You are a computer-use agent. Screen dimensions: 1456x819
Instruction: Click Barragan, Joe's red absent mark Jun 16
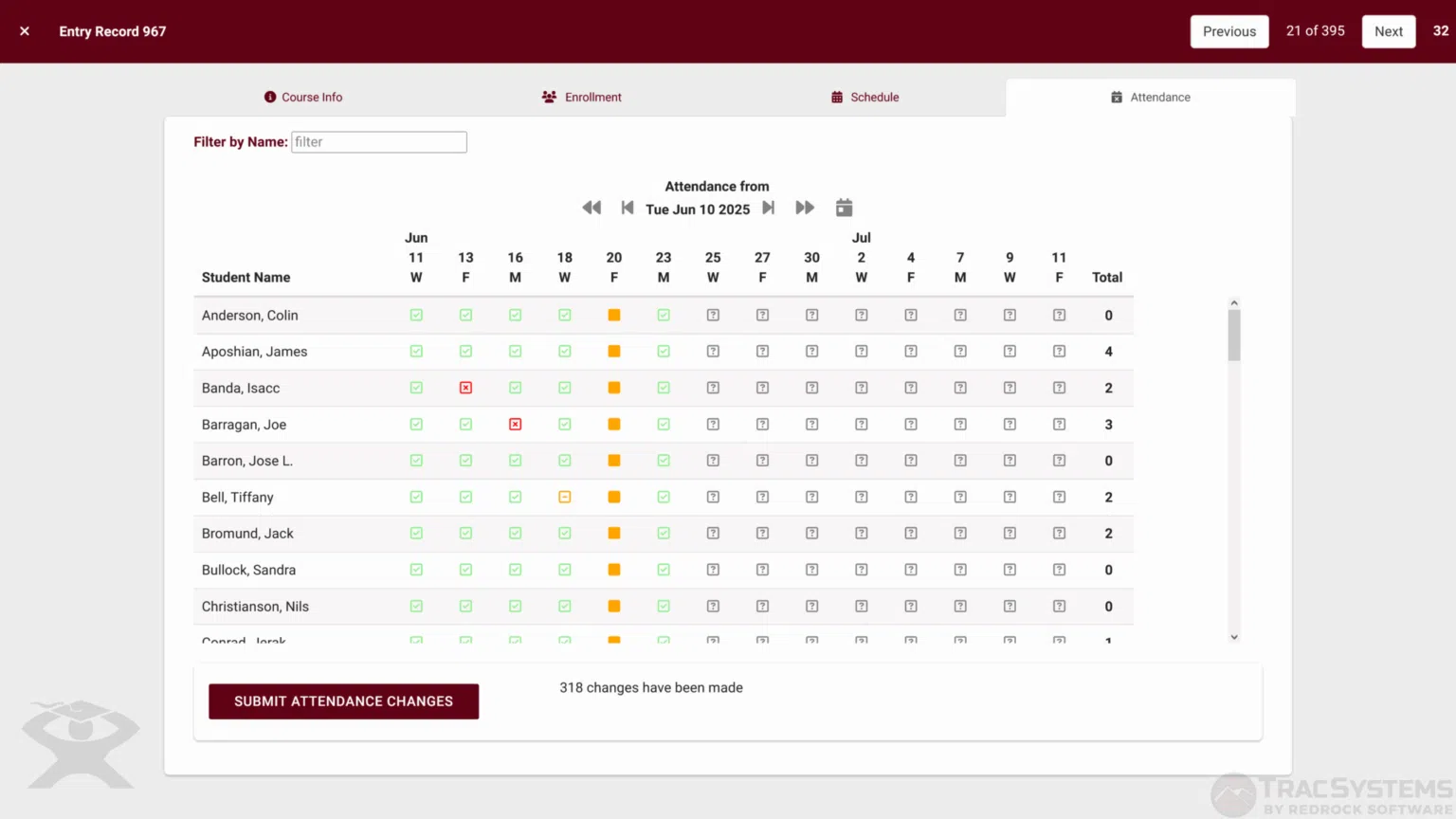[x=515, y=425]
